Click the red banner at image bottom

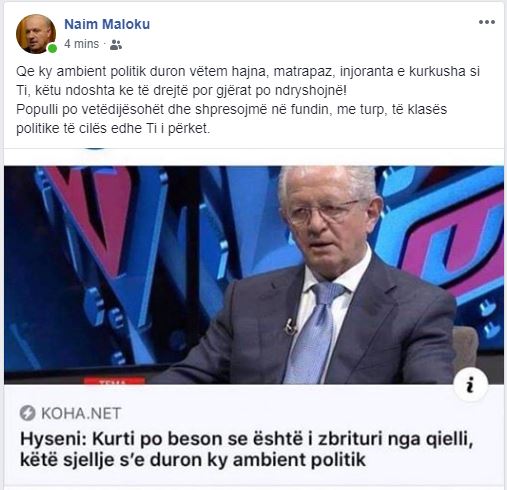[x=114, y=381]
